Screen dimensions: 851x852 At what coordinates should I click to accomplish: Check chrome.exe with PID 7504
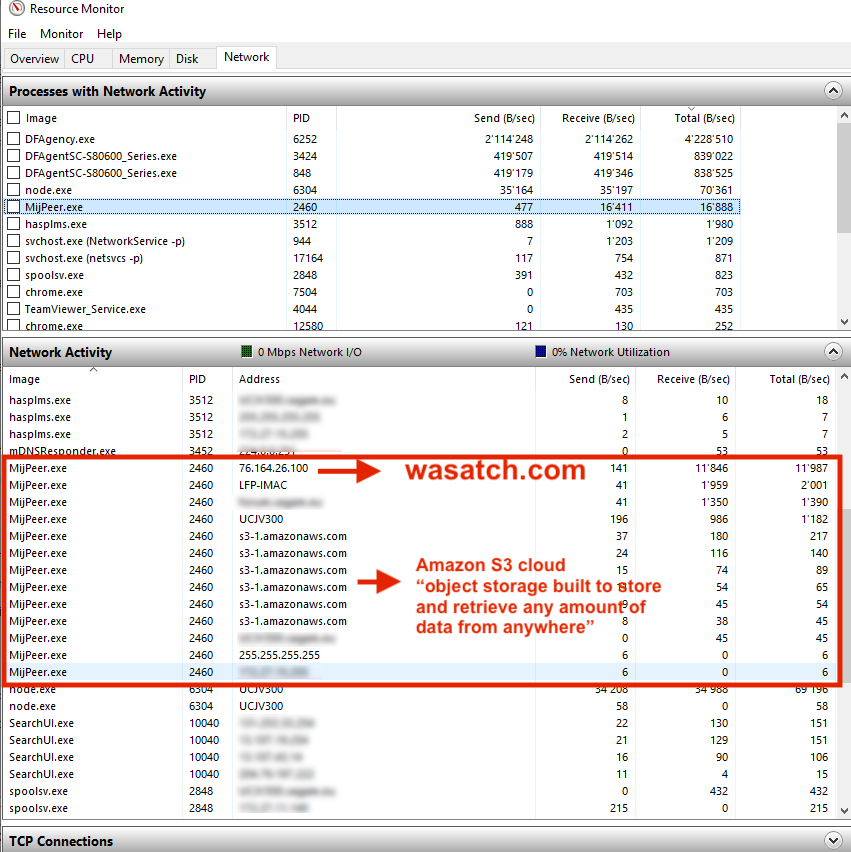click(14, 292)
